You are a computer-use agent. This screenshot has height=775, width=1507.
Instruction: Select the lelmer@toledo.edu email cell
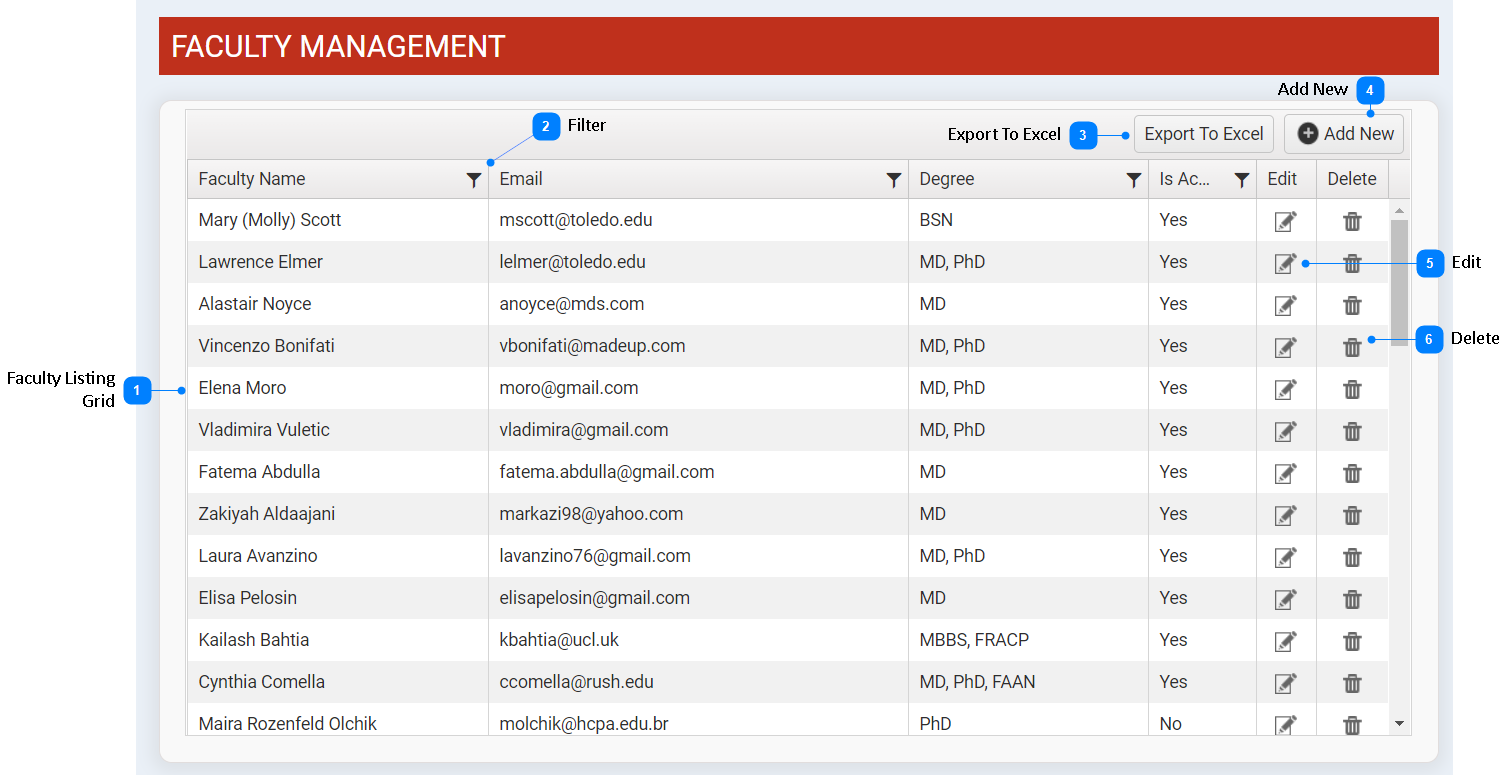click(x=572, y=262)
